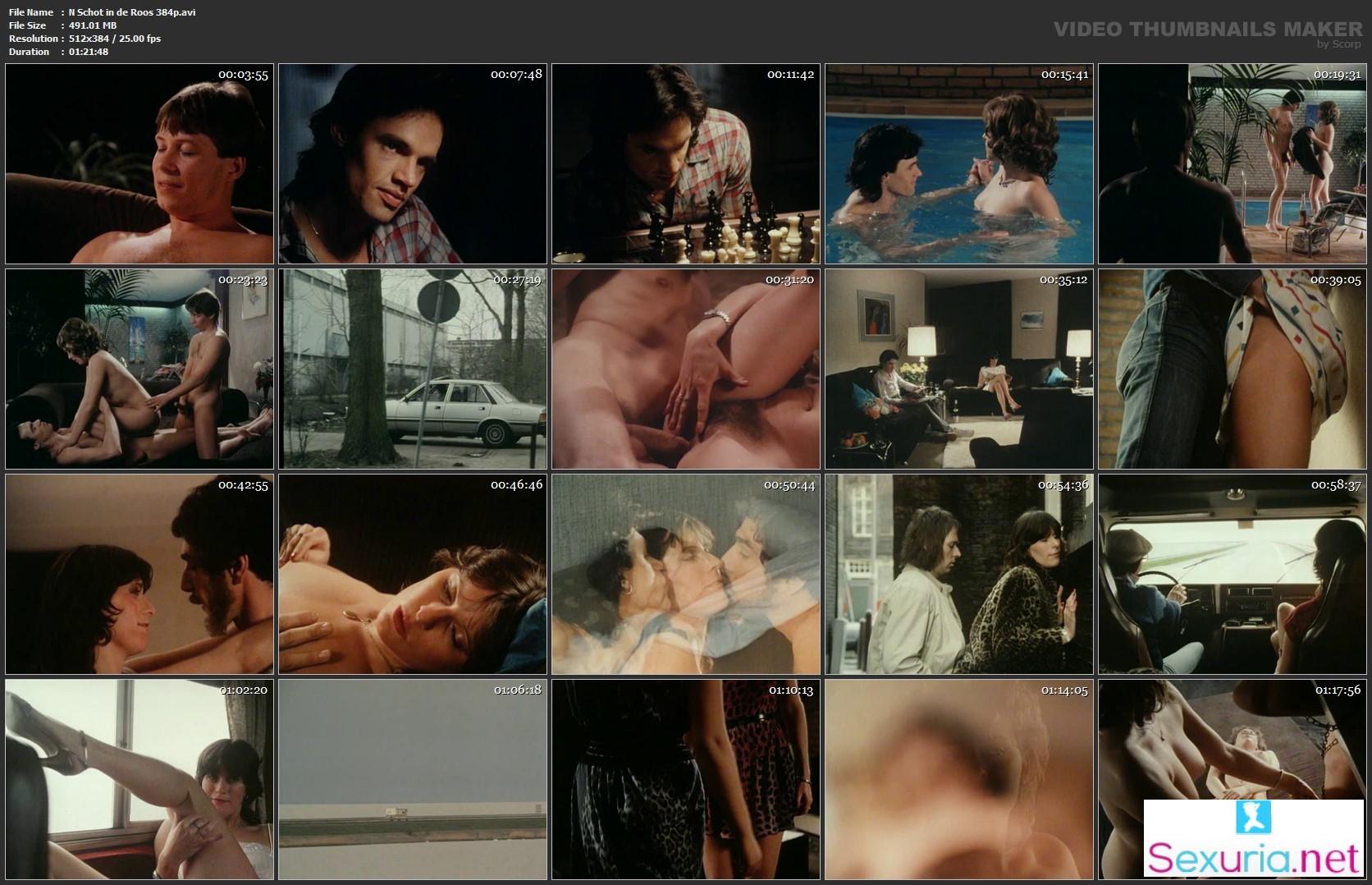The image size is (1372, 885).
Task: Open the distant truck thumbnail at 01:06:18
Action: point(413,779)
